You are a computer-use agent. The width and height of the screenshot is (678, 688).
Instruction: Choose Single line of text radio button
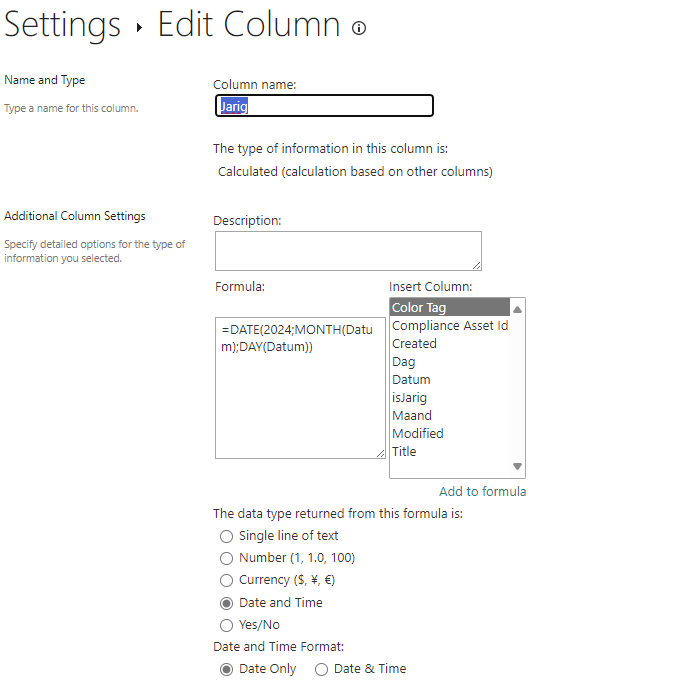tap(226, 536)
